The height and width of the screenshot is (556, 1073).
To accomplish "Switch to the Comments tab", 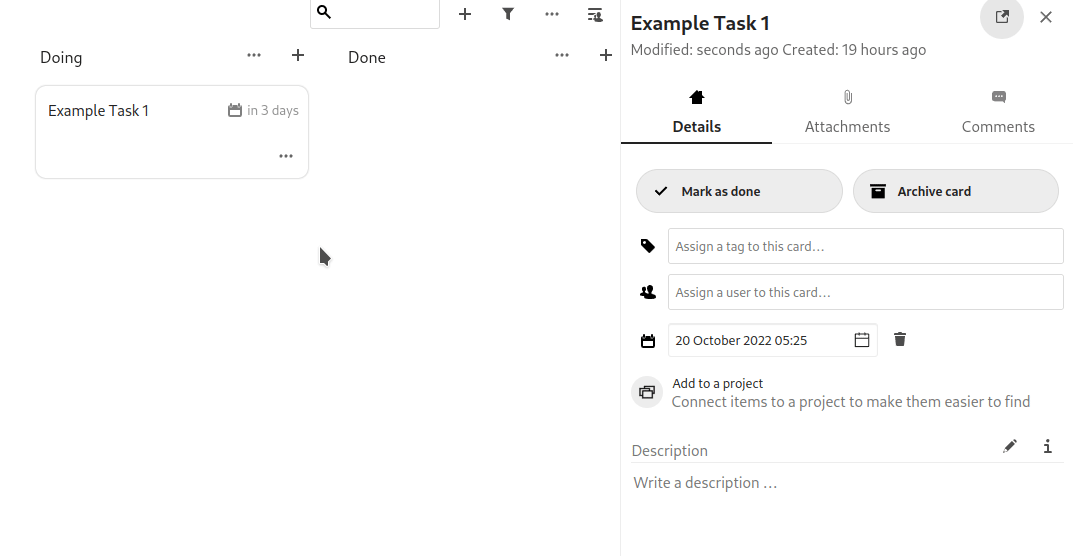I will click(998, 113).
